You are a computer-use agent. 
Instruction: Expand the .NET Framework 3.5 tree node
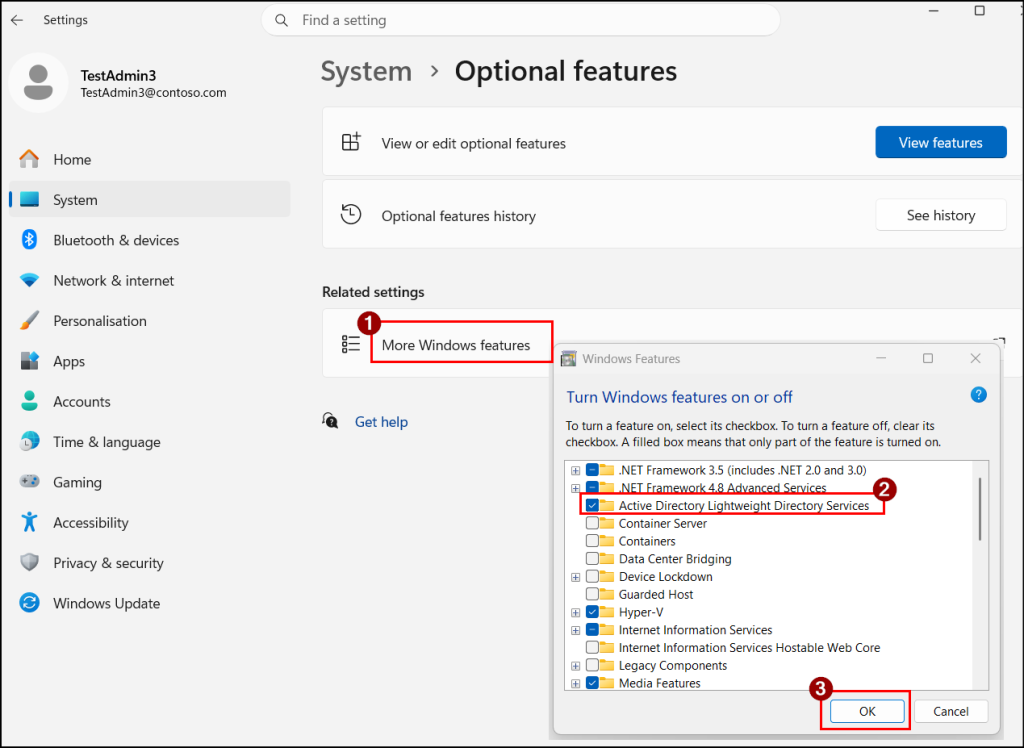click(x=575, y=470)
